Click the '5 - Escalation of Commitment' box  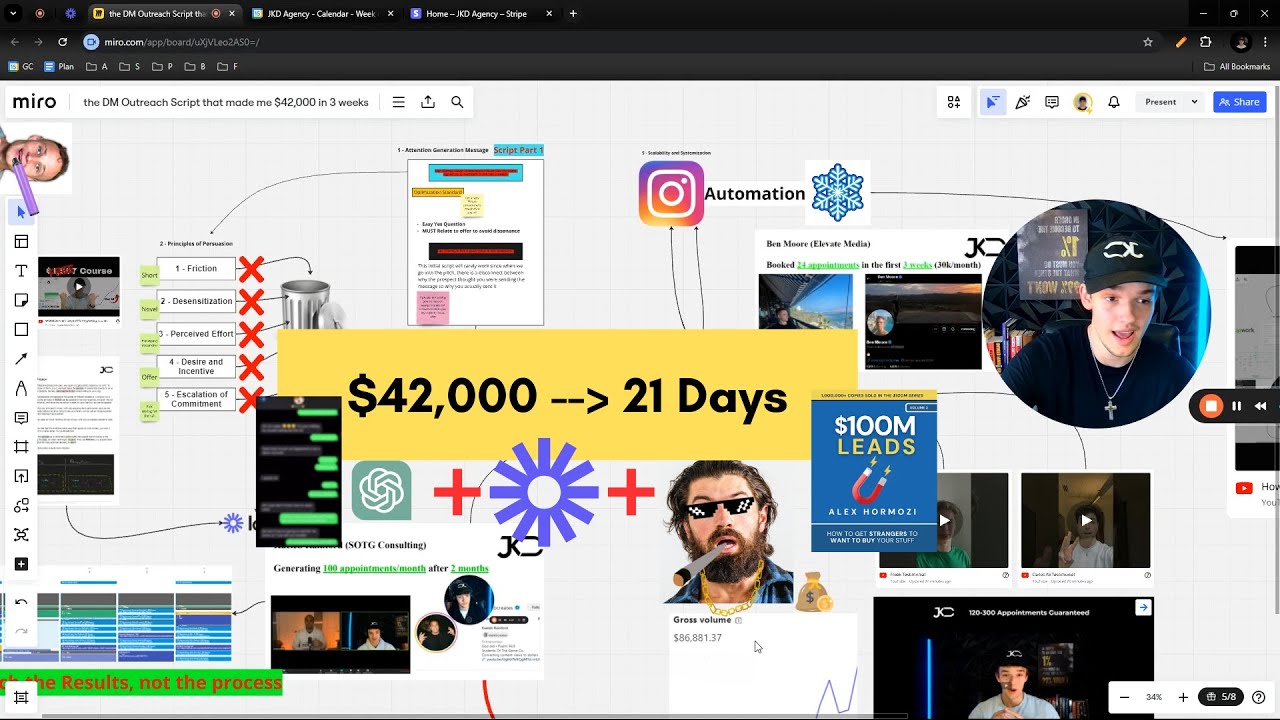pyautogui.click(x=196, y=399)
